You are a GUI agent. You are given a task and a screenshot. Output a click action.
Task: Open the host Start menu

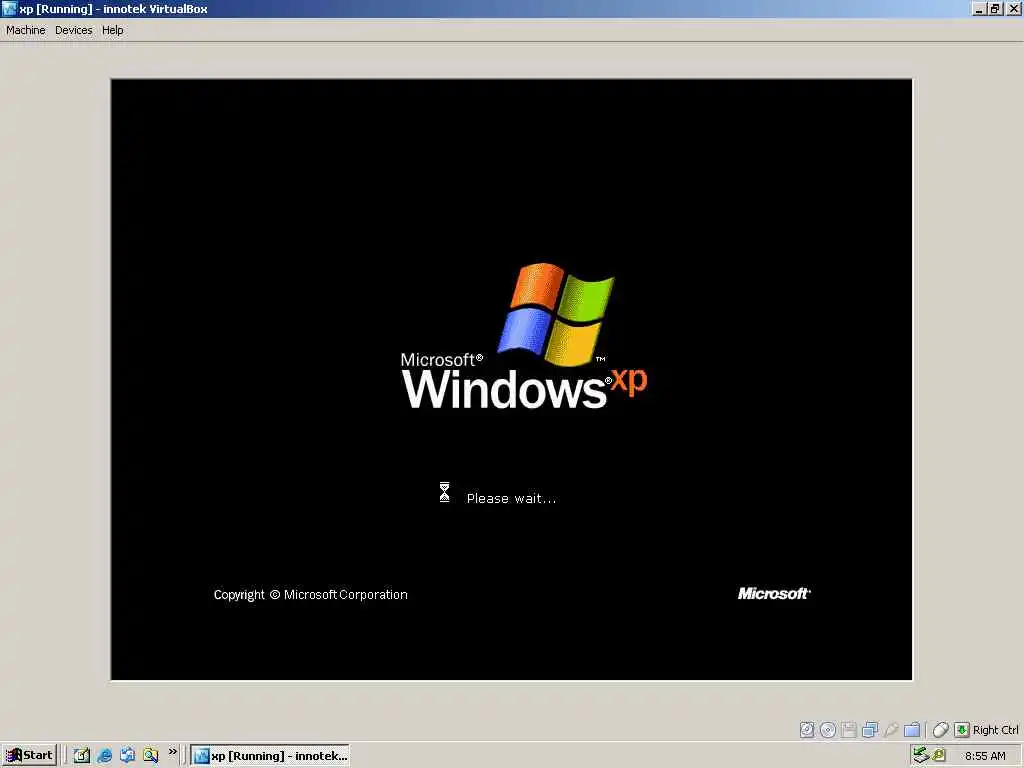coord(29,756)
